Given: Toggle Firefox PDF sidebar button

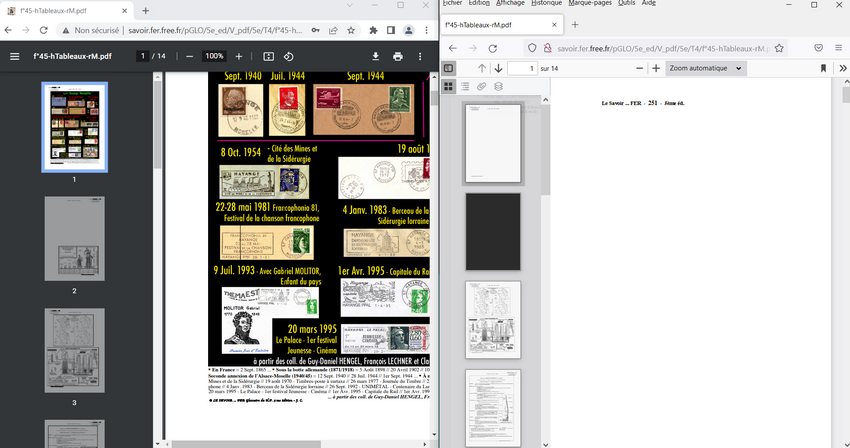Looking at the screenshot, I should pyautogui.click(x=448, y=68).
